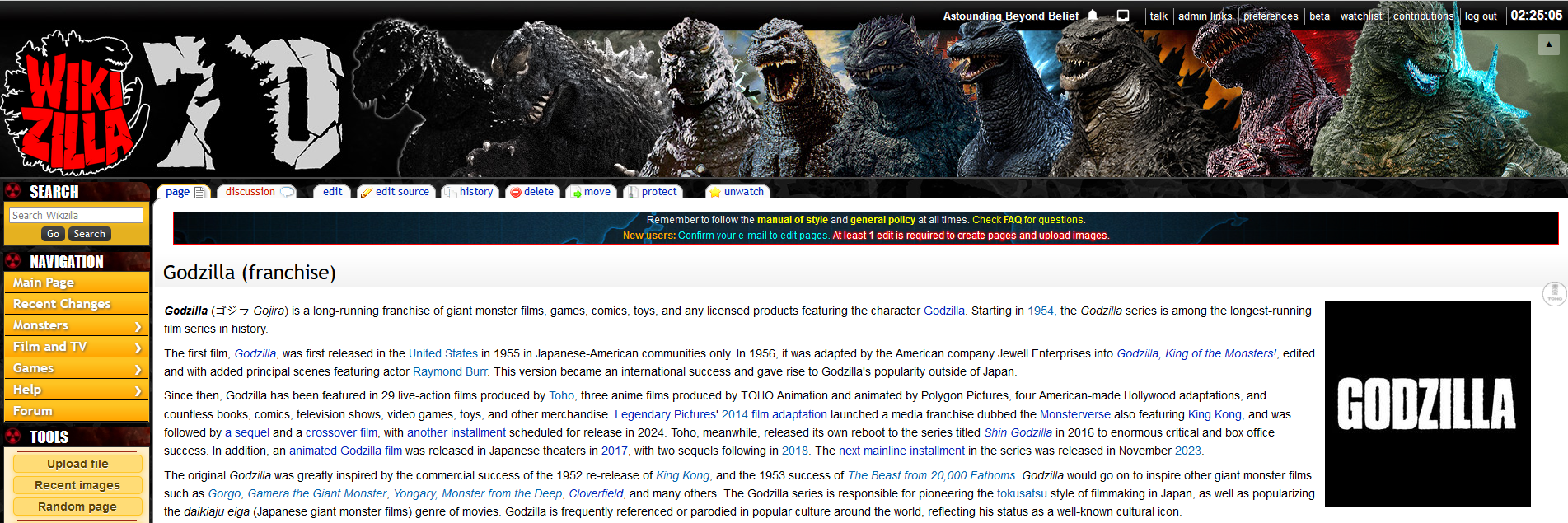The height and width of the screenshot is (523, 1568).
Task: Click the delete tab
Action: (532, 192)
